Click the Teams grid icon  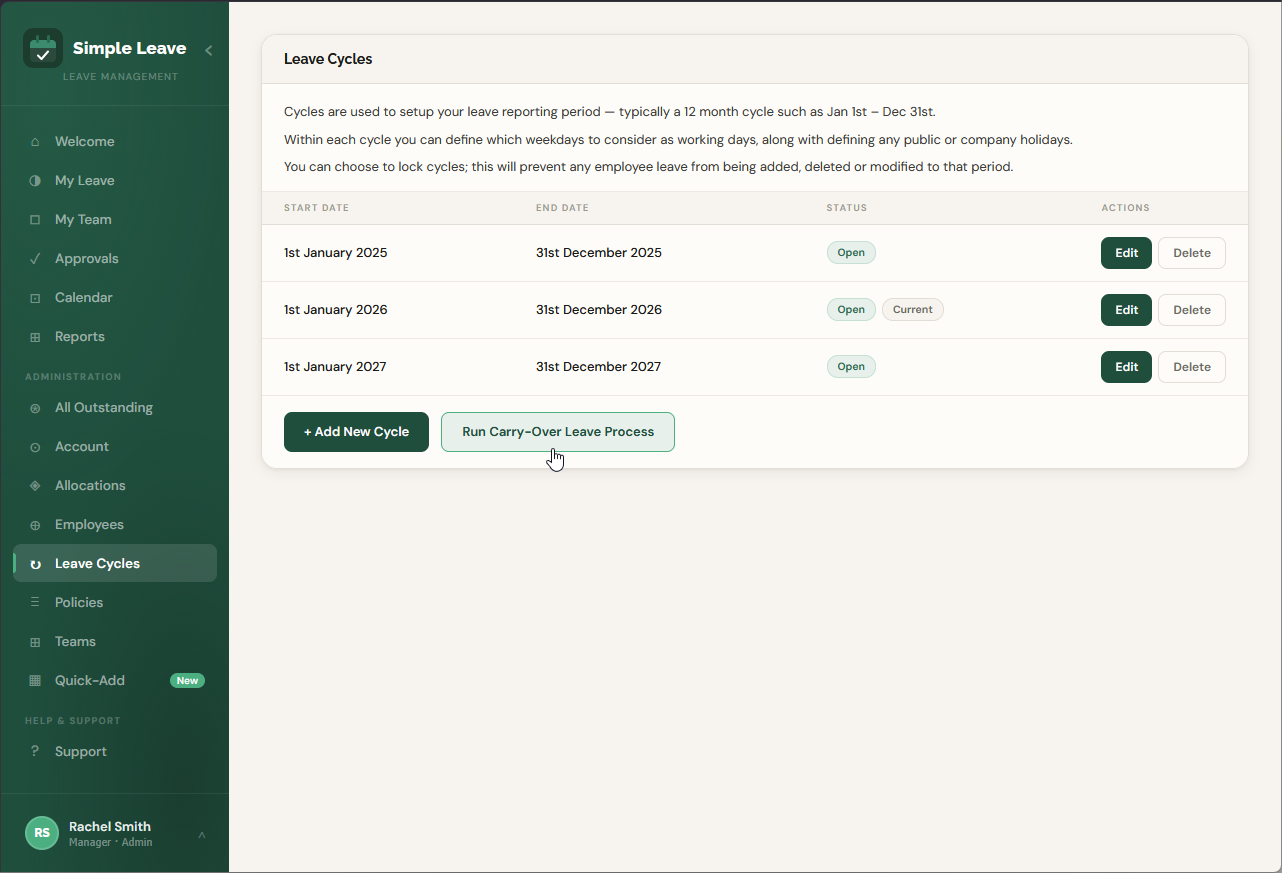tap(35, 642)
